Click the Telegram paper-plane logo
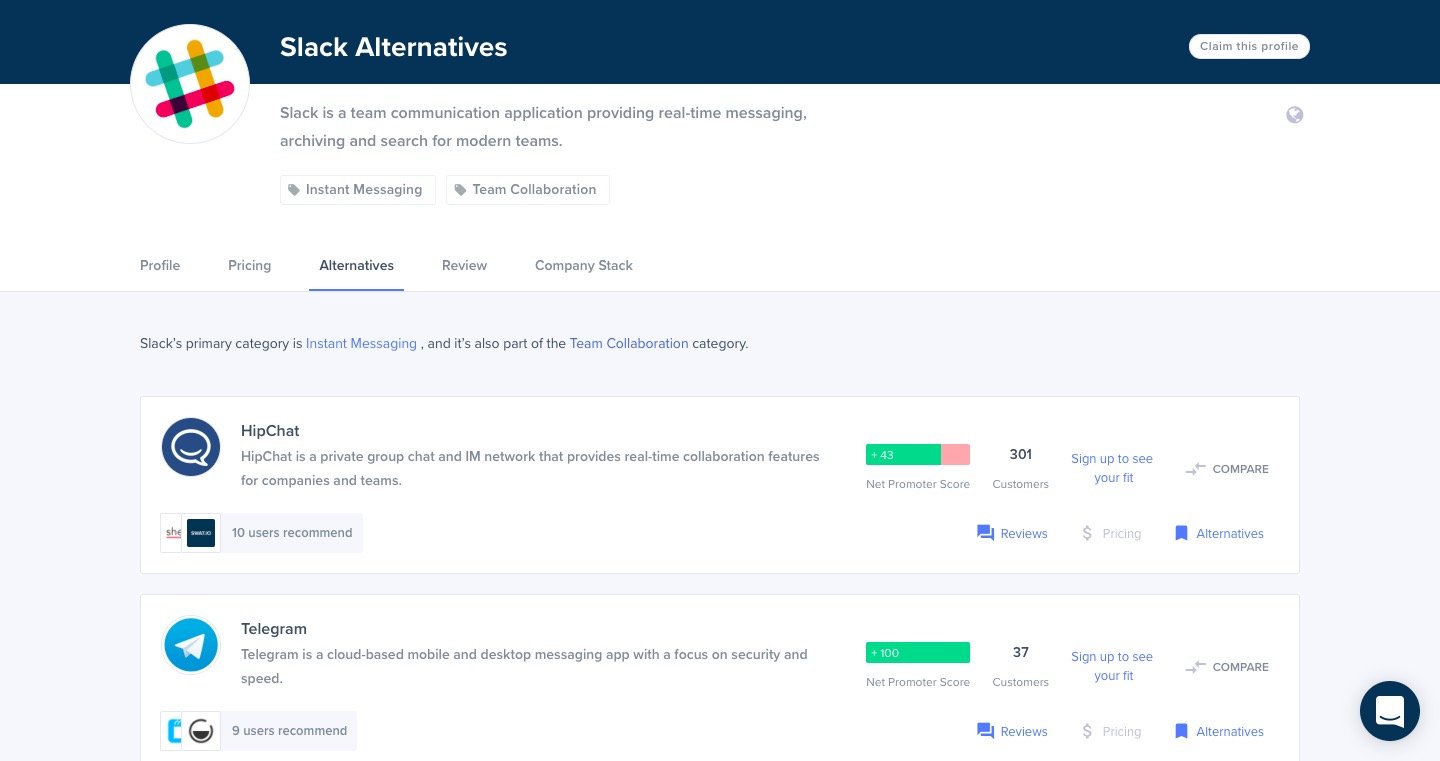1440x761 pixels. [x=191, y=645]
